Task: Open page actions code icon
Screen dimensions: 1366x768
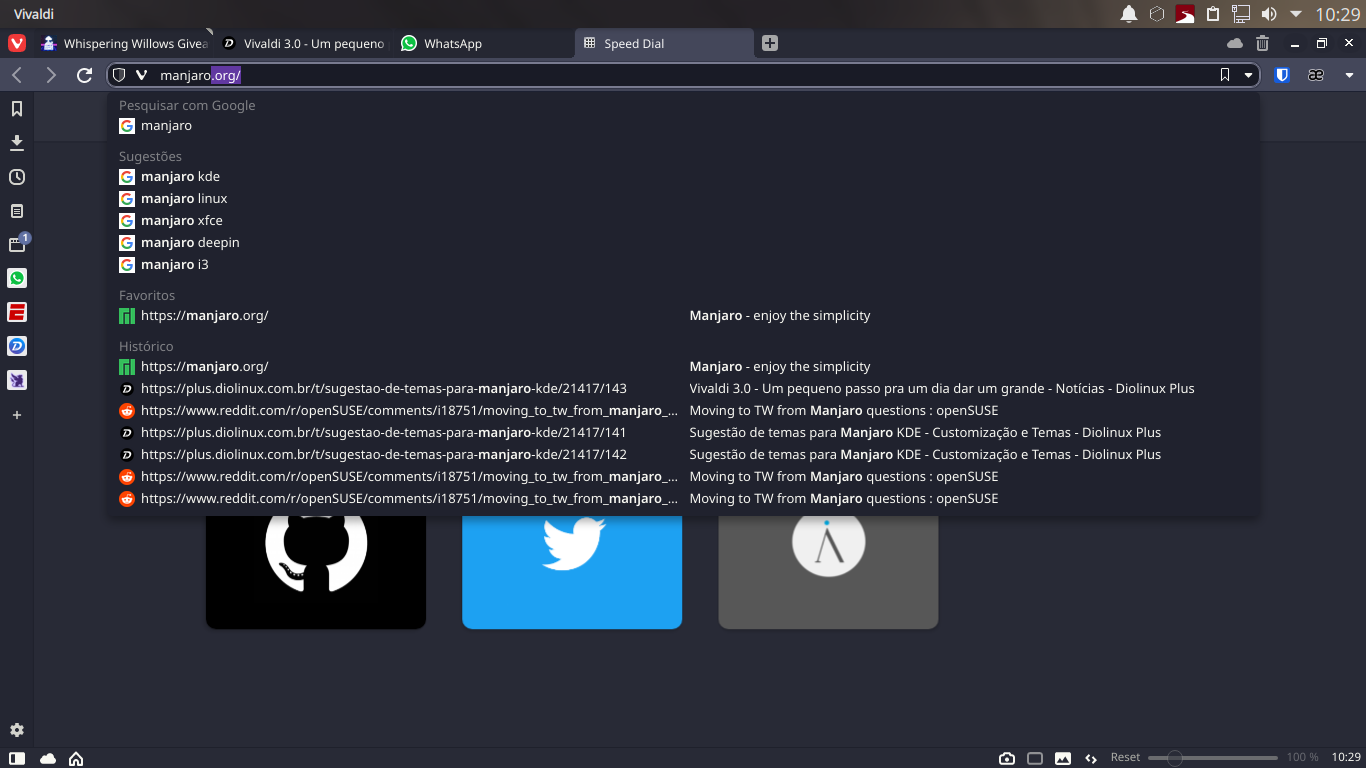Action: (x=1091, y=758)
